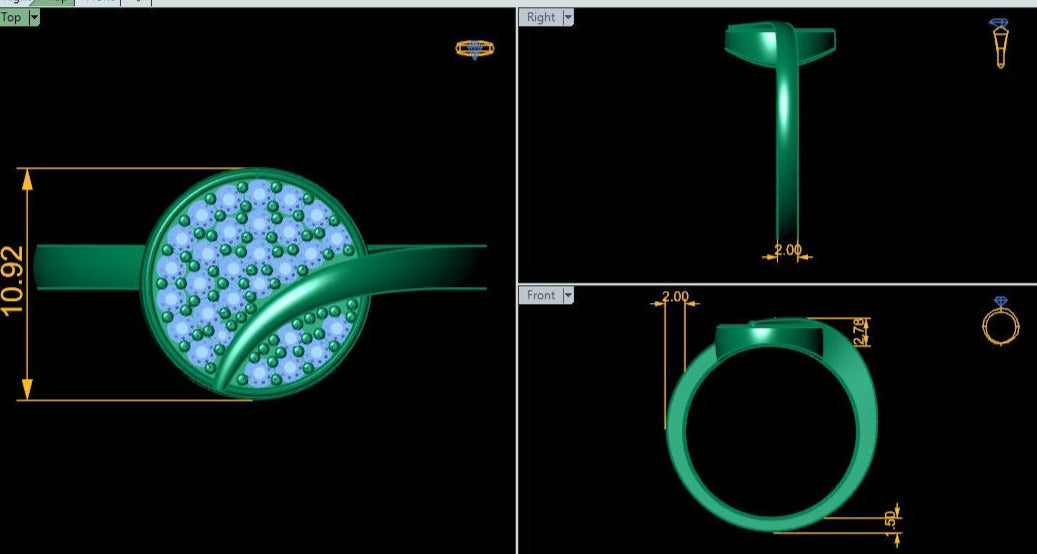
Task: Click the ring front-view icon in Front viewport
Action: click(x=1001, y=321)
